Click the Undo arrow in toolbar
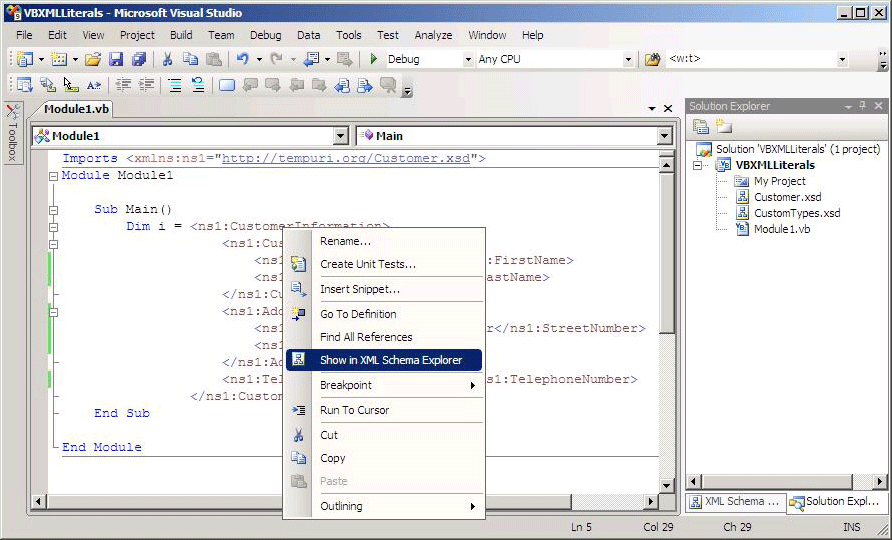The image size is (892, 540). click(242, 60)
